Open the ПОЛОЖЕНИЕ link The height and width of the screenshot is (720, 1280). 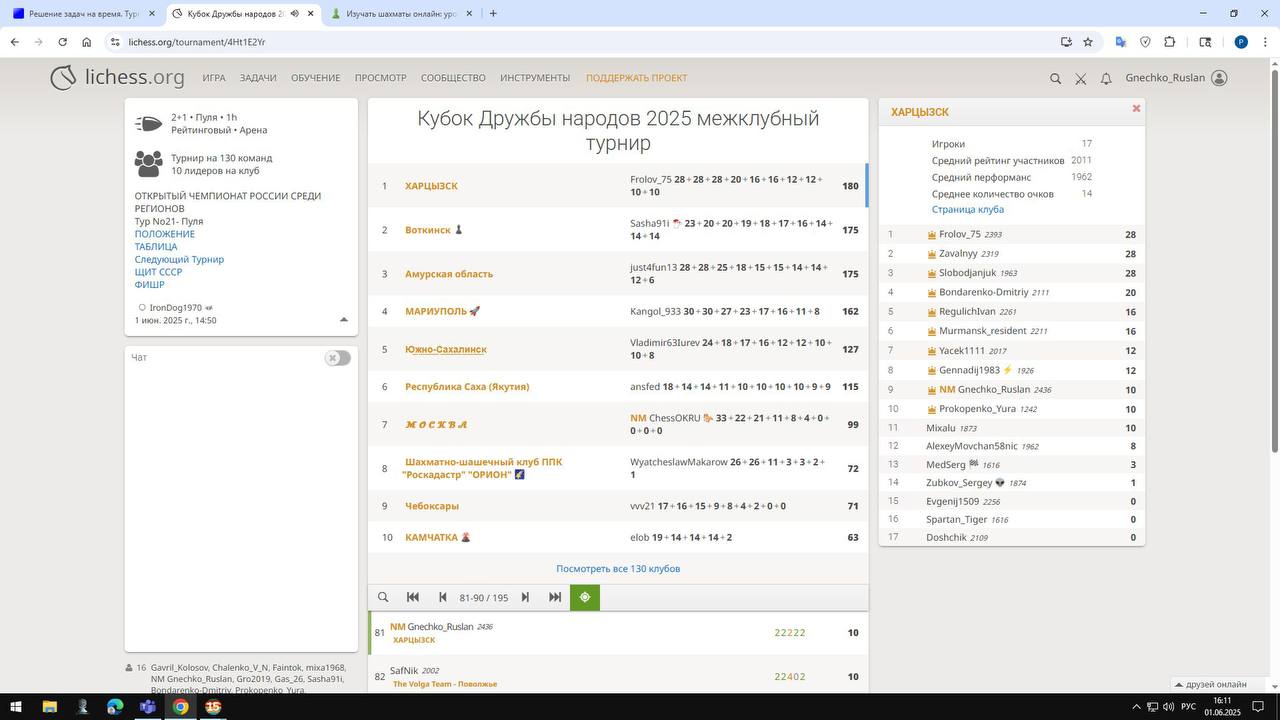pos(165,234)
